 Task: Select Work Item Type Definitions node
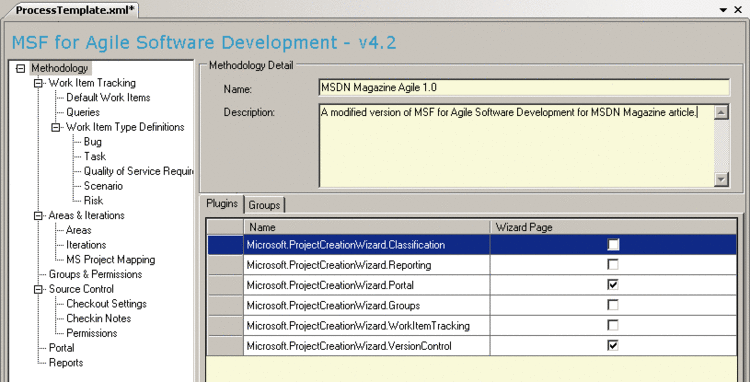[x=125, y=127]
